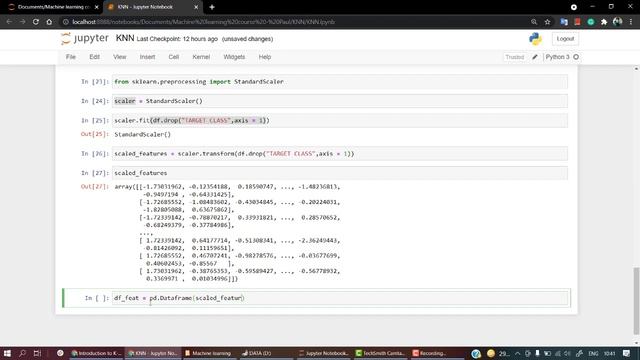The image size is (640, 360).
Task: Open the Windows Start menu
Action: 7,353
